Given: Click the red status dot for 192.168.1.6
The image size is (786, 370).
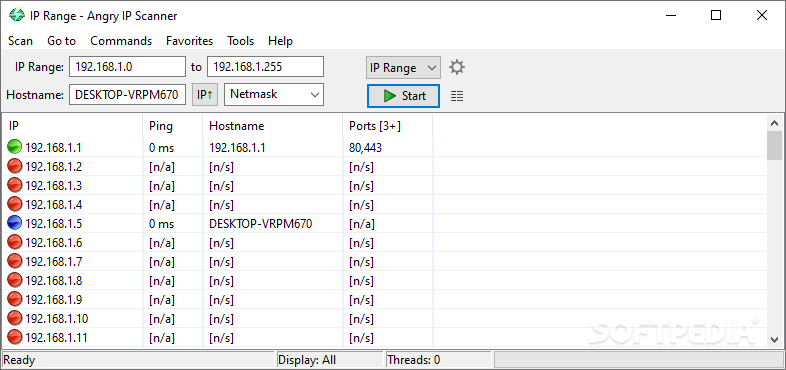Looking at the screenshot, I should (x=15, y=243).
